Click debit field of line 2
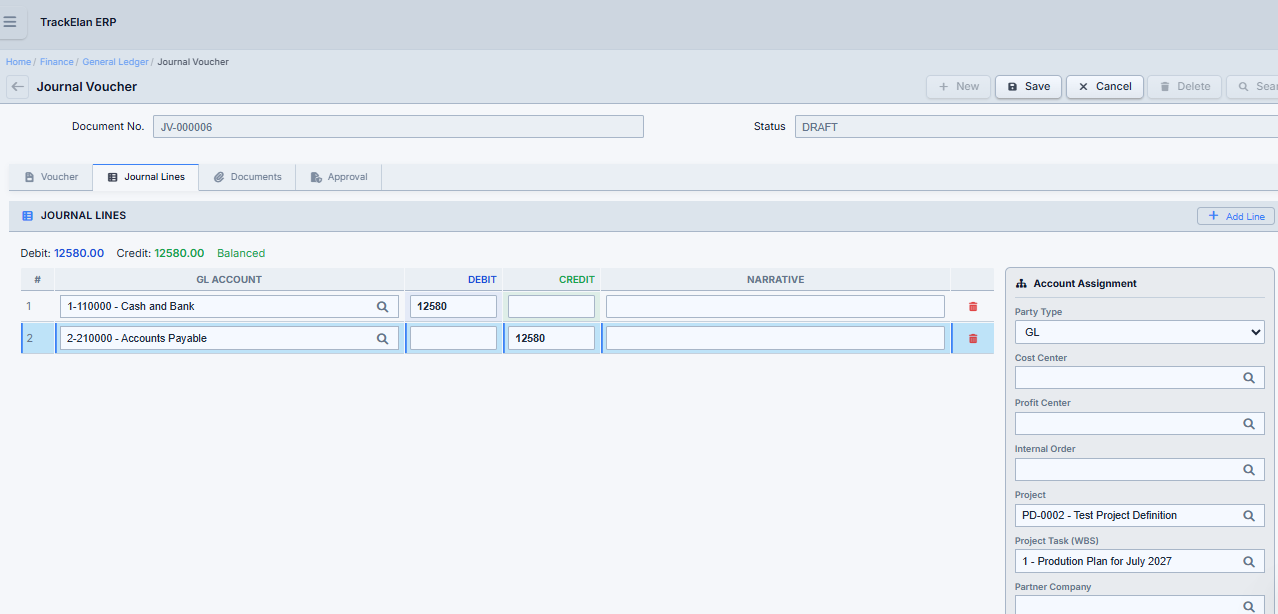The image size is (1278, 614). [453, 339]
